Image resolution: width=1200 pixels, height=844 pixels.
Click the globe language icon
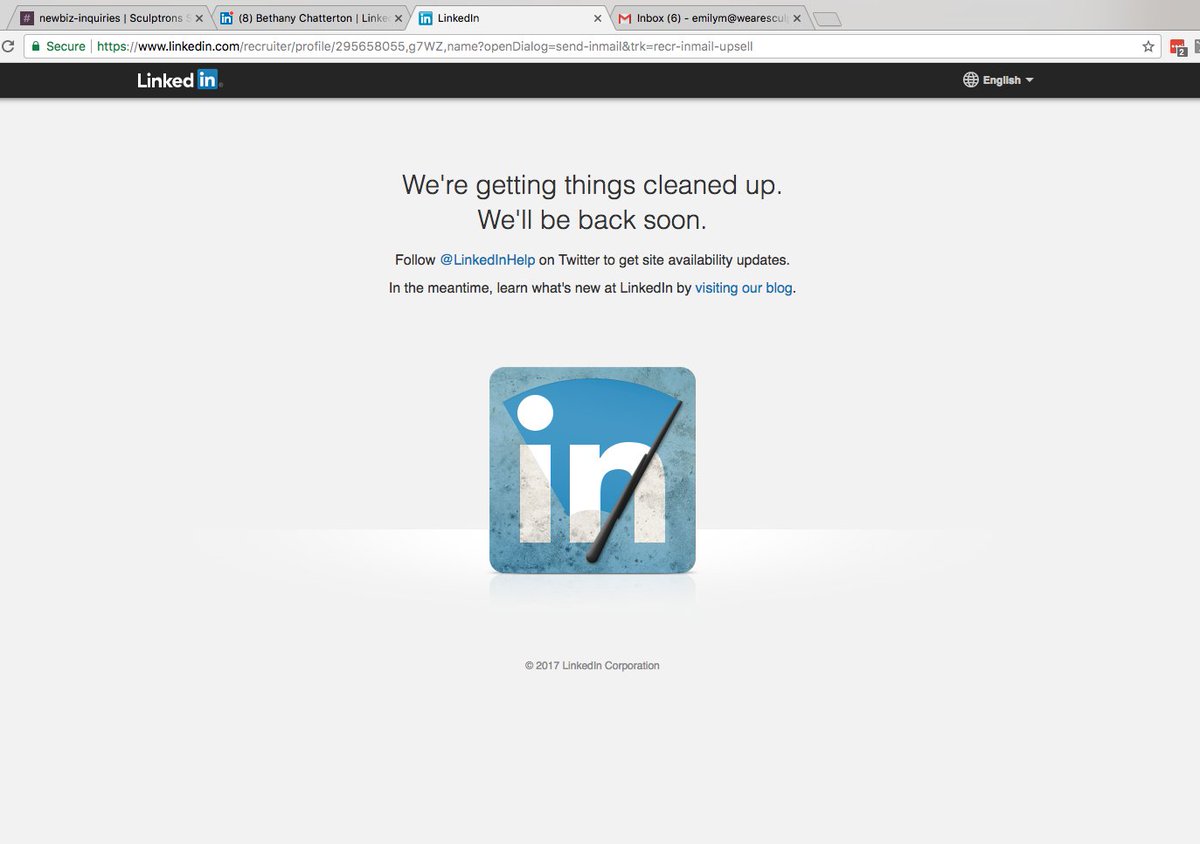point(970,80)
